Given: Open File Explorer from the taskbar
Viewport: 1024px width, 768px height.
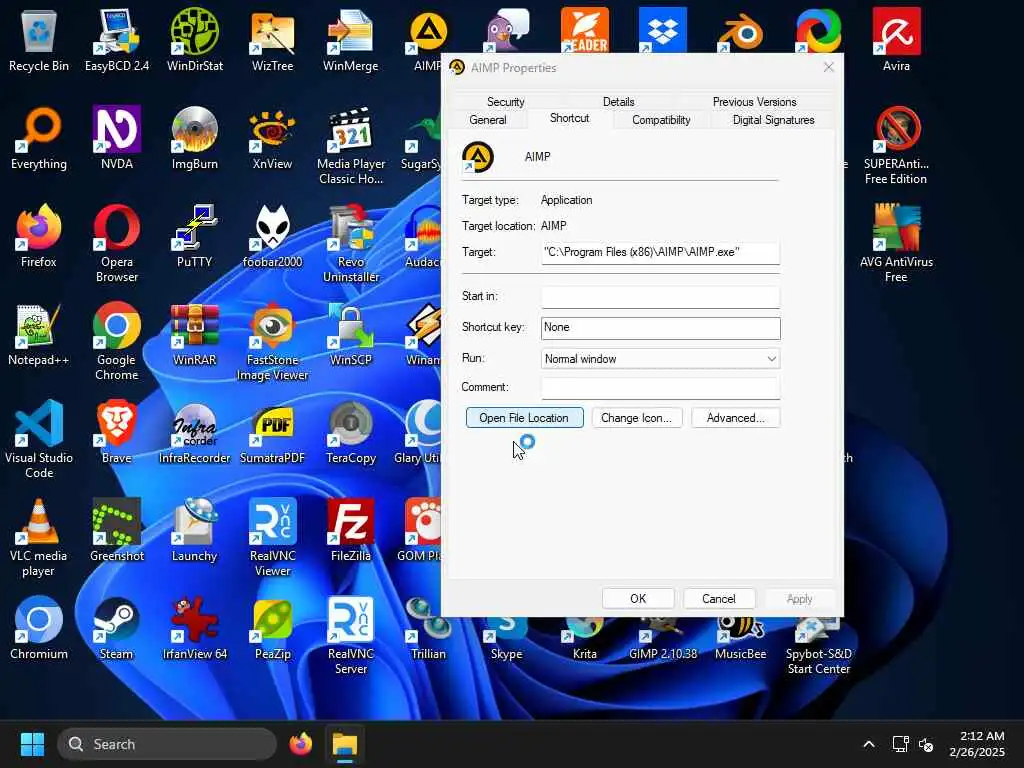Looking at the screenshot, I should (x=345, y=744).
